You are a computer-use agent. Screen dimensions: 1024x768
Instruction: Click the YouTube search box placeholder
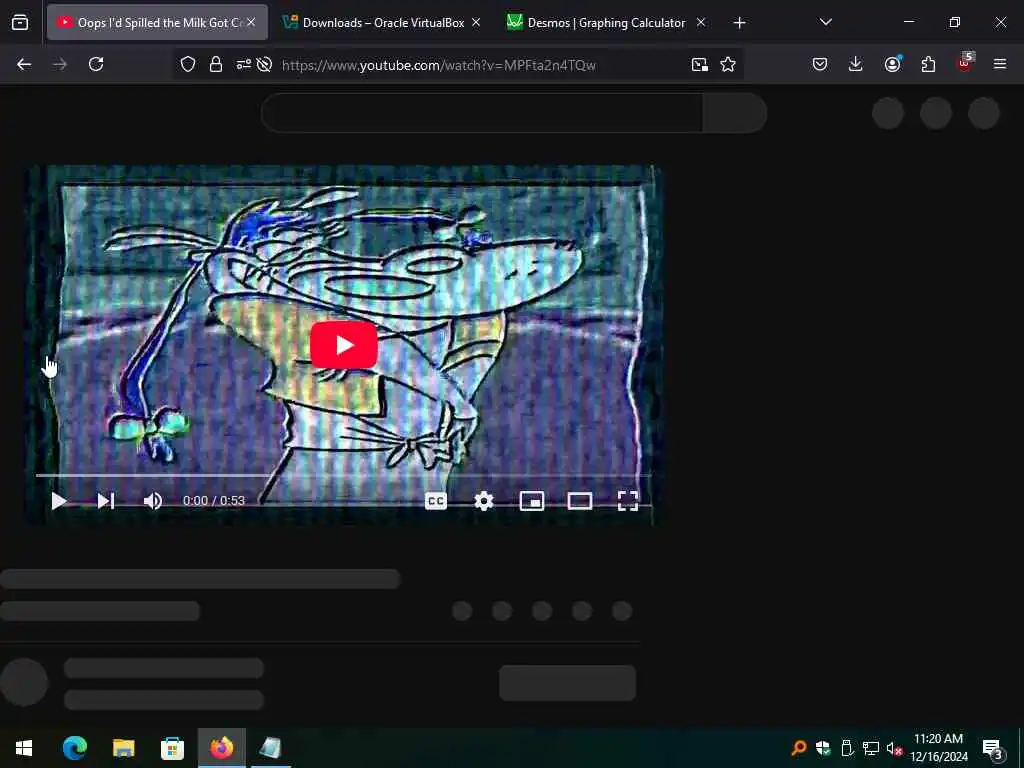tap(482, 113)
